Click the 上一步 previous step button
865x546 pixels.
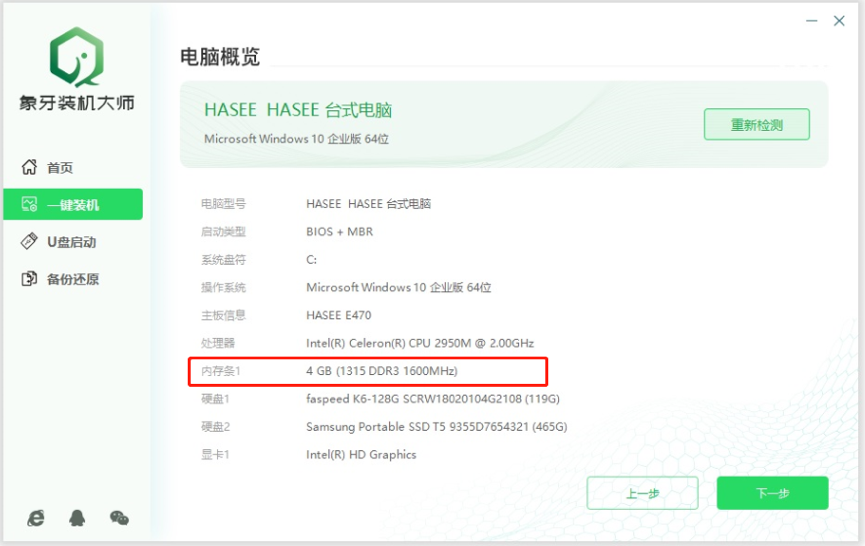(642, 493)
